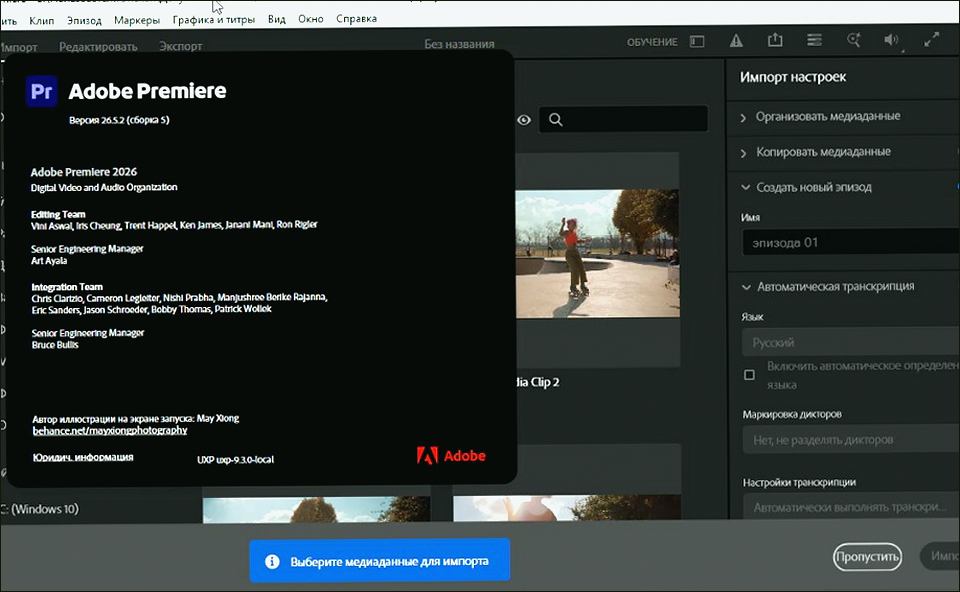Enable automatic language detection checkbox
Screen dimensions: 960x592
(749, 375)
